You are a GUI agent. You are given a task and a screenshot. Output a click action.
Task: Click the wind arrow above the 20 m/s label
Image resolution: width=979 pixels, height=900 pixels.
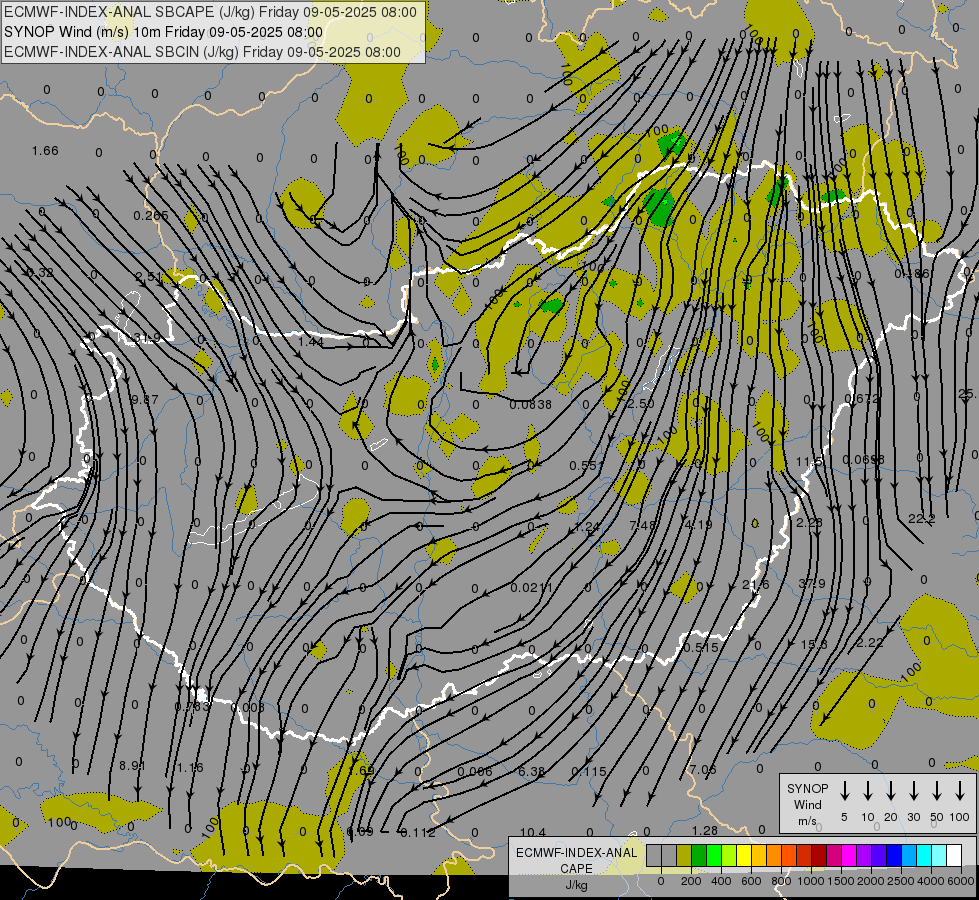[891, 791]
